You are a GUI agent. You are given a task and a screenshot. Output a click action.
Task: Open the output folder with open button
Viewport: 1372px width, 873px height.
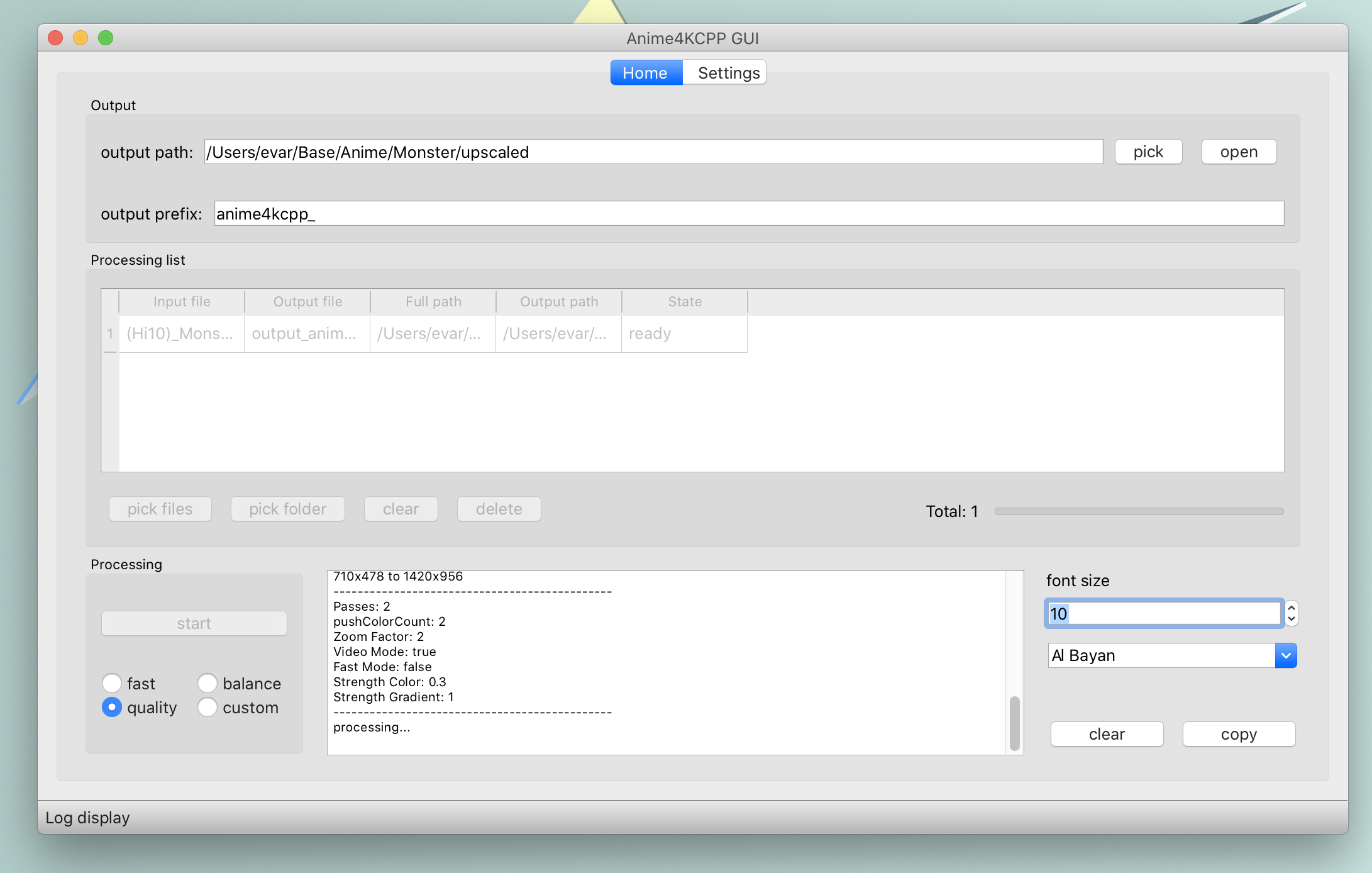tap(1238, 152)
